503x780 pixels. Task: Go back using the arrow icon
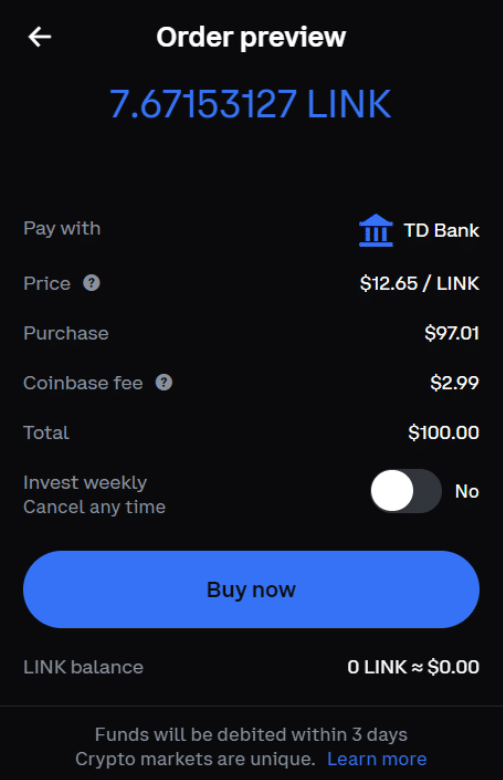point(39,37)
